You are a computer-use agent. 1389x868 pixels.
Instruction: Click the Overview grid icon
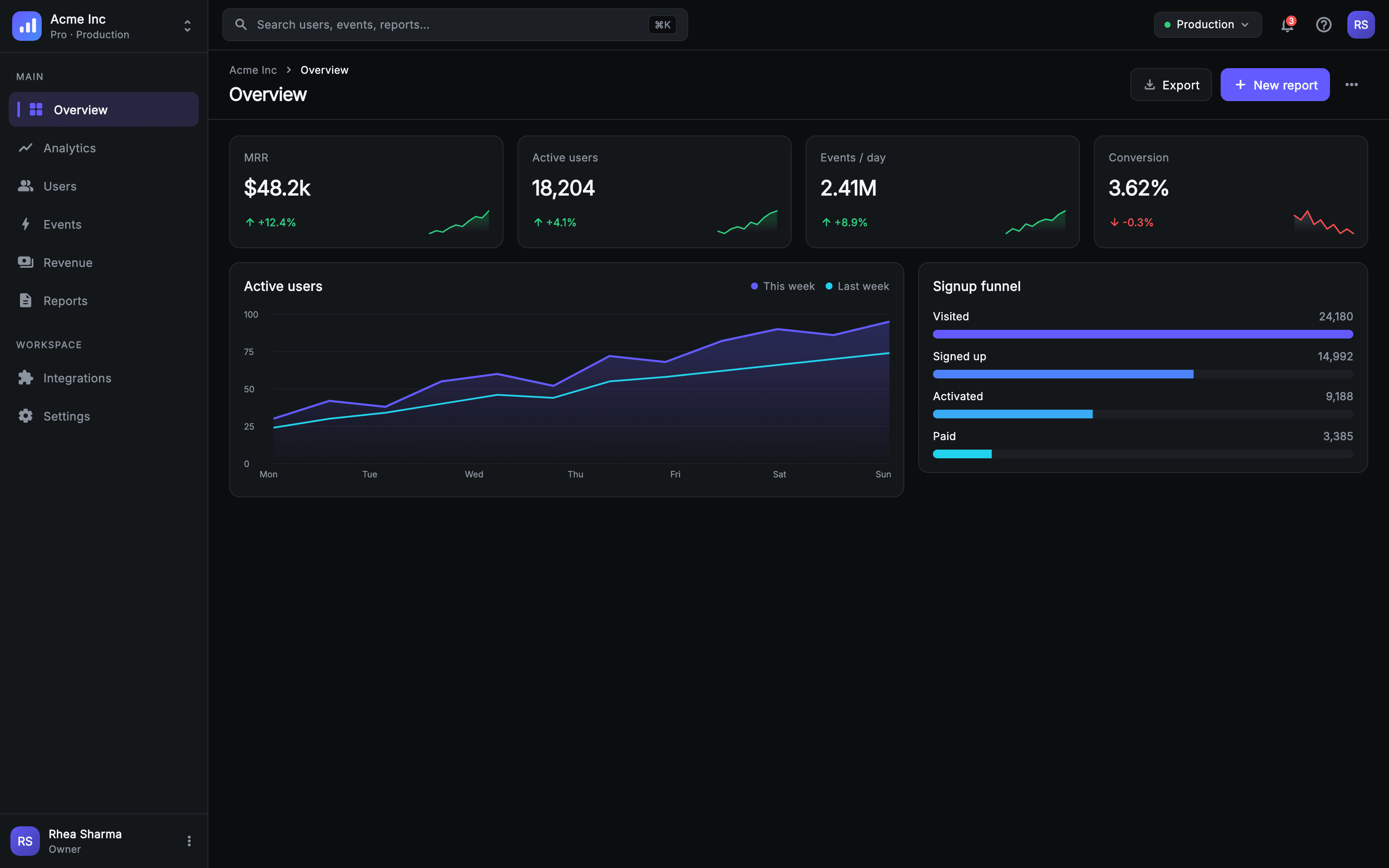(x=36, y=109)
